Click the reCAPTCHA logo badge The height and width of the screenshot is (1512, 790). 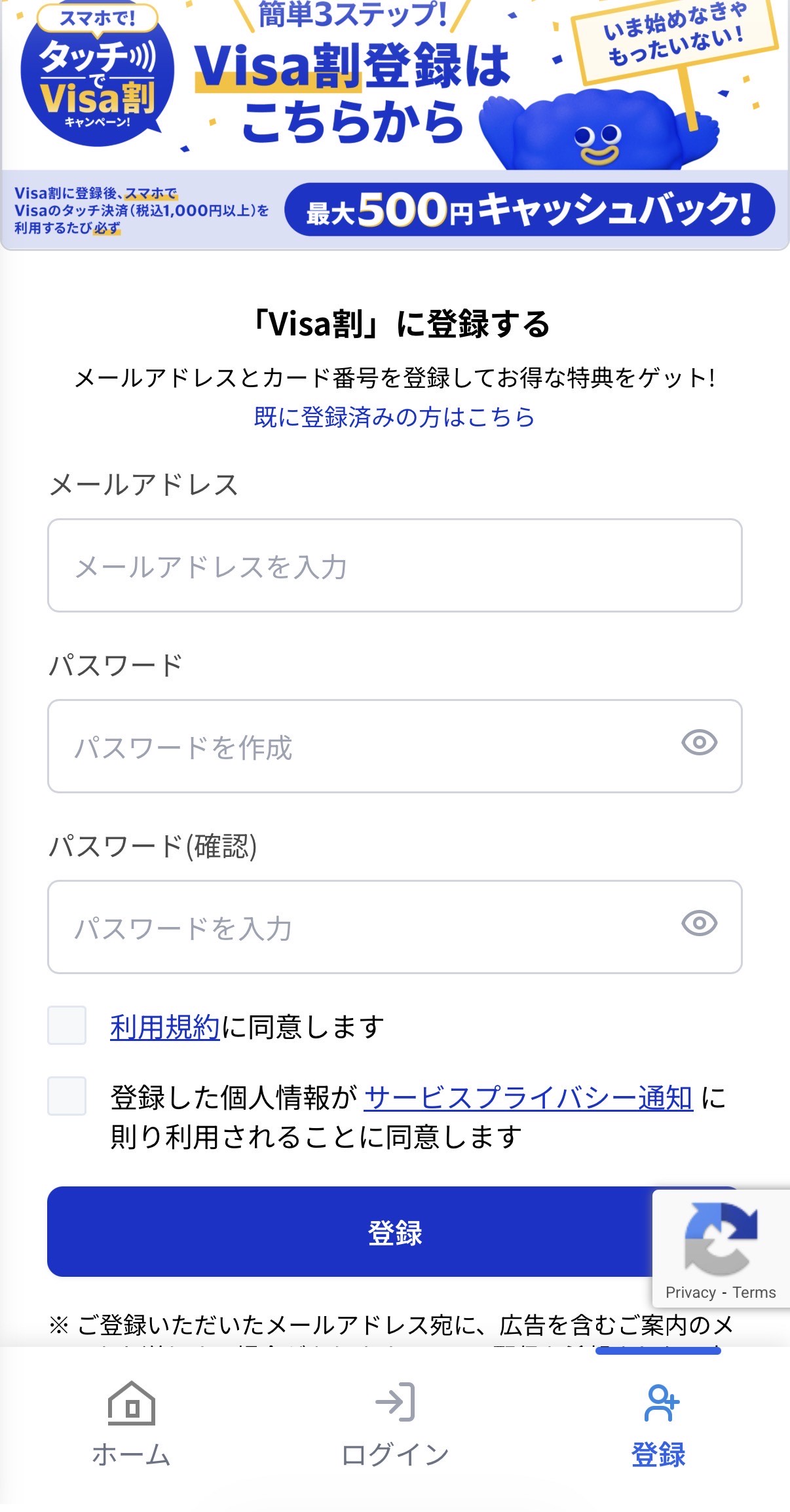coord(721,1238)
